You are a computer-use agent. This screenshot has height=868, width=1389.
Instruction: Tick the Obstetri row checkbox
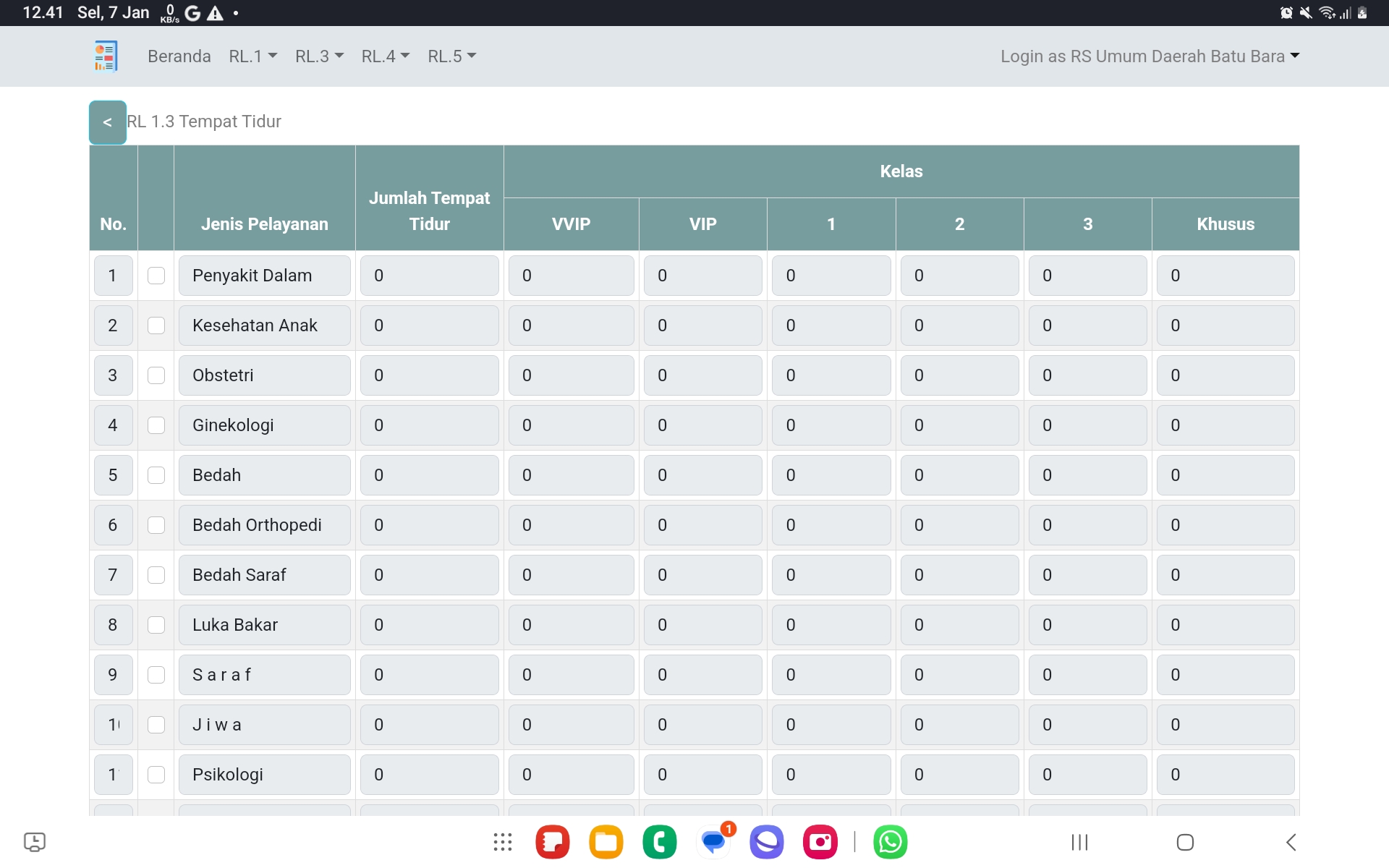tap(156, 375)
